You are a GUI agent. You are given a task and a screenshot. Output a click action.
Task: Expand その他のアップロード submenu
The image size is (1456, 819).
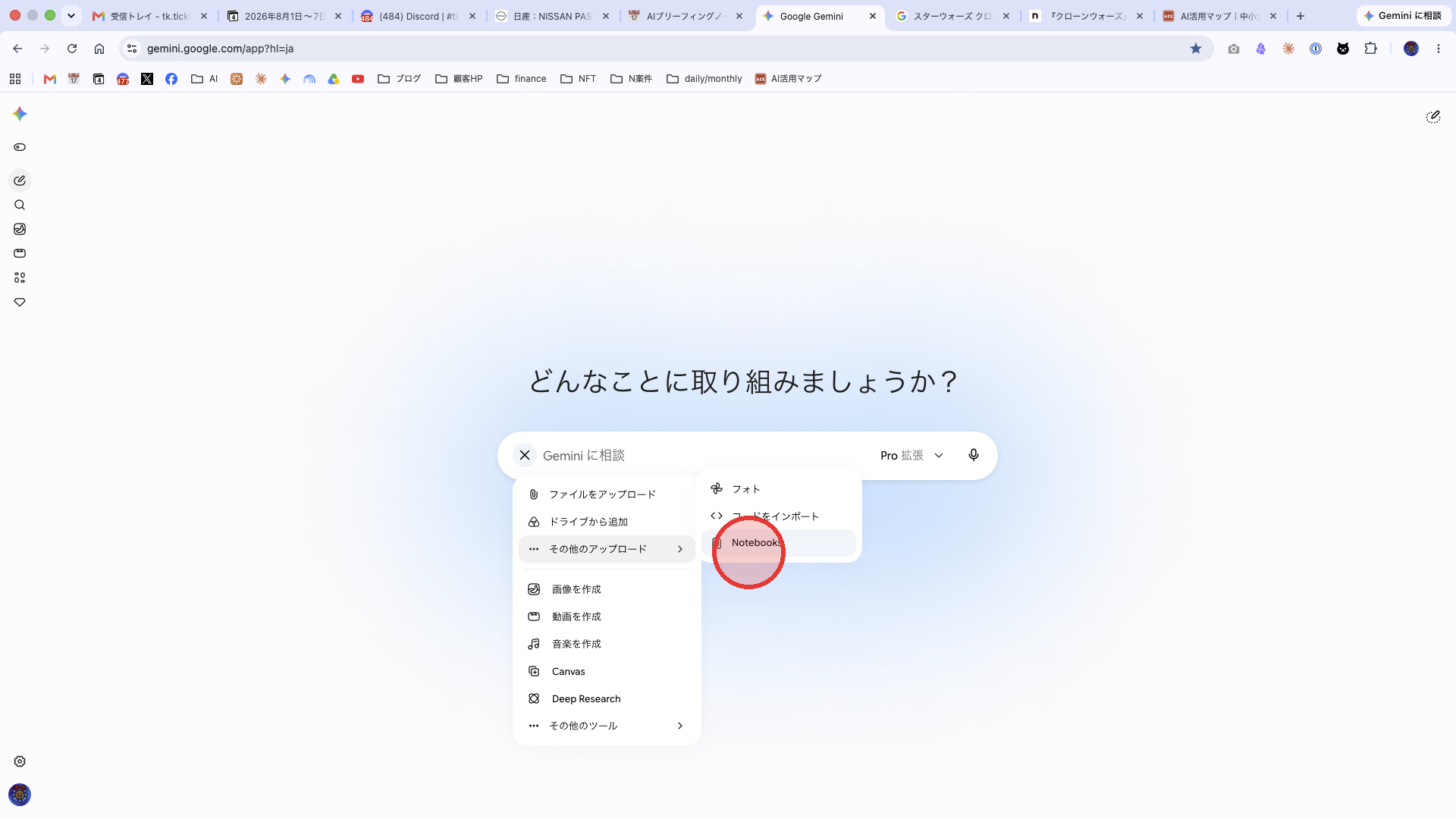pyautogui.click(x=607, y=549)
